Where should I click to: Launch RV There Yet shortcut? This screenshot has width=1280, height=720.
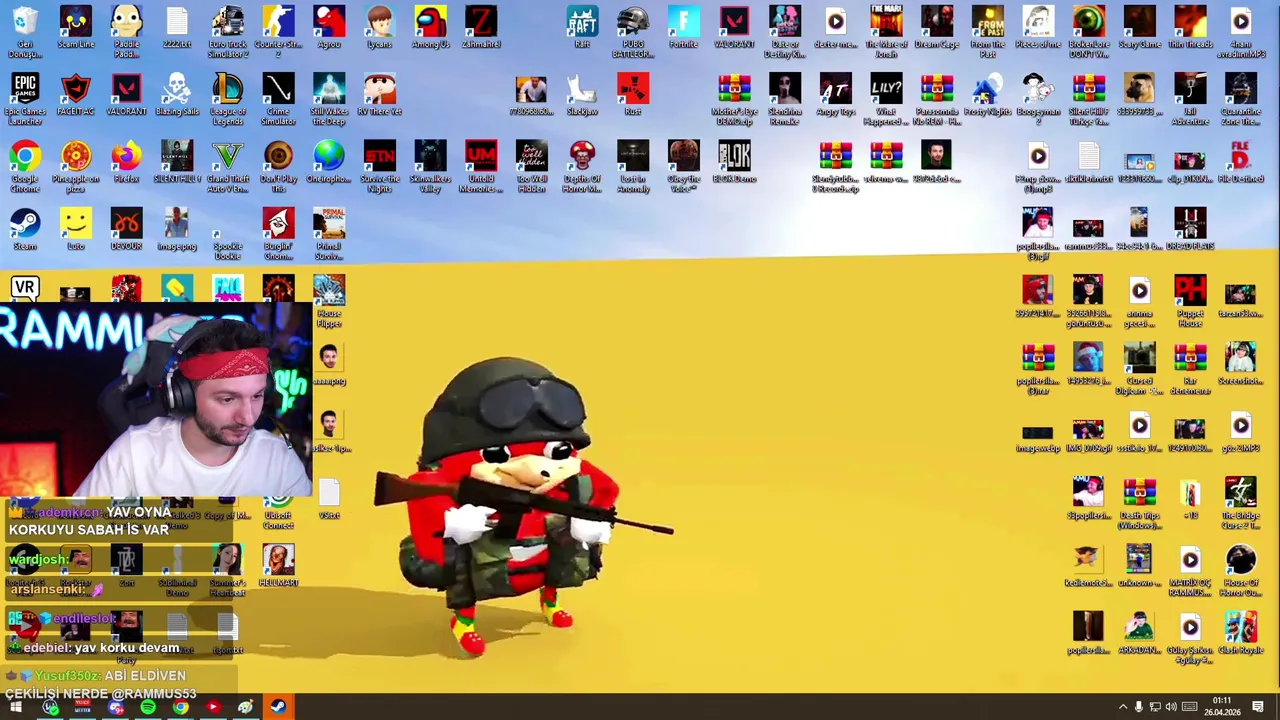pyautogui.click(x=380, y=95)
